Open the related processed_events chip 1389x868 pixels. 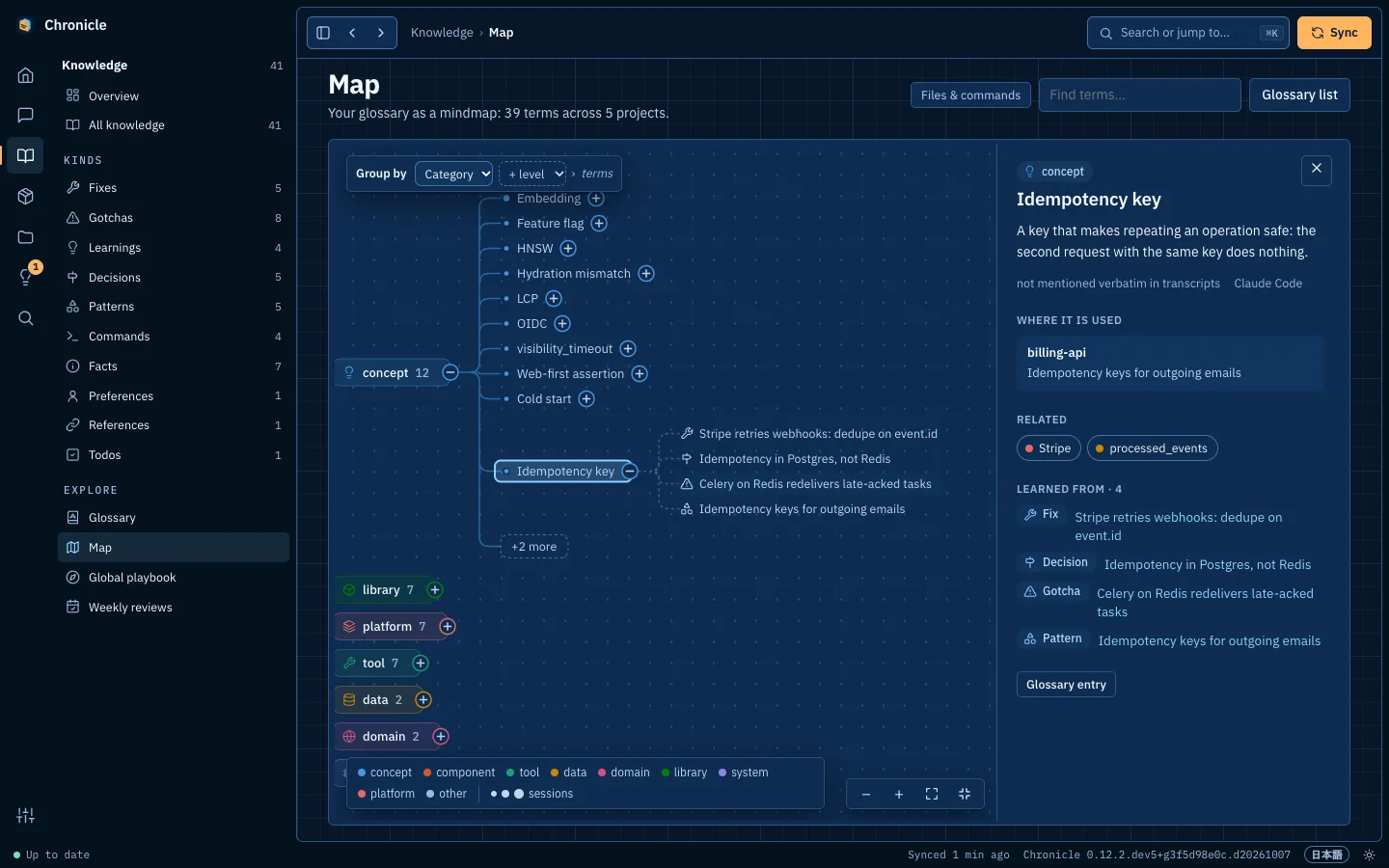coord(1153,448)
